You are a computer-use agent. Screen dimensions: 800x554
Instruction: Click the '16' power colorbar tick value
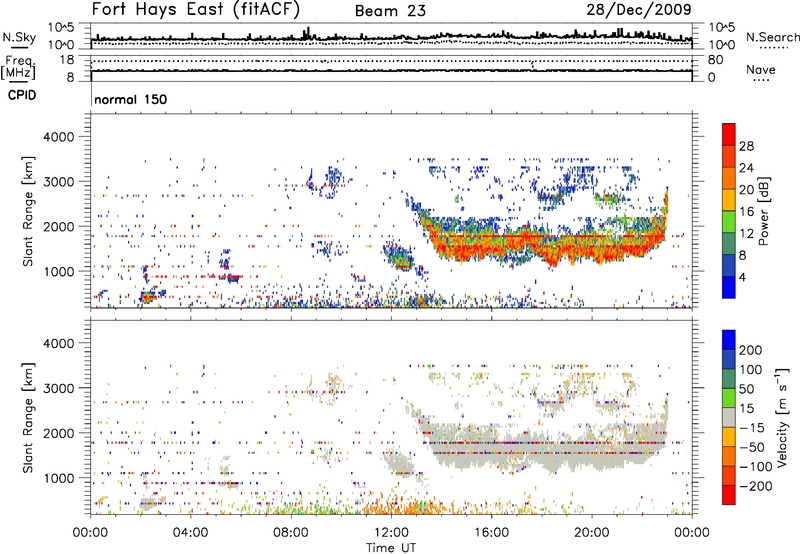coord(746,212)
